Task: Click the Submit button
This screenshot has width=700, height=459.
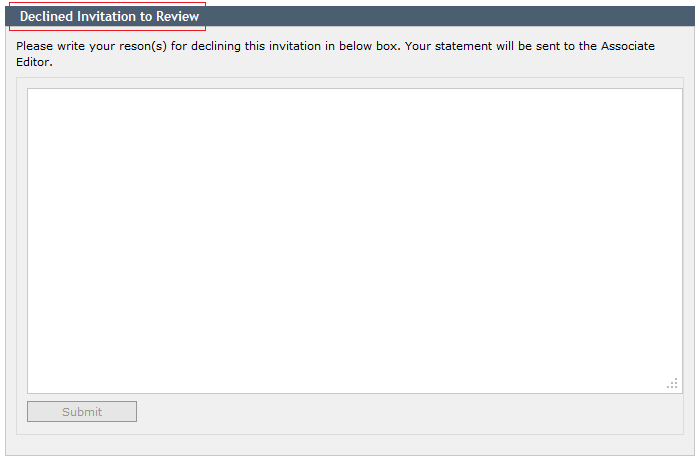Action: point(82,411)
